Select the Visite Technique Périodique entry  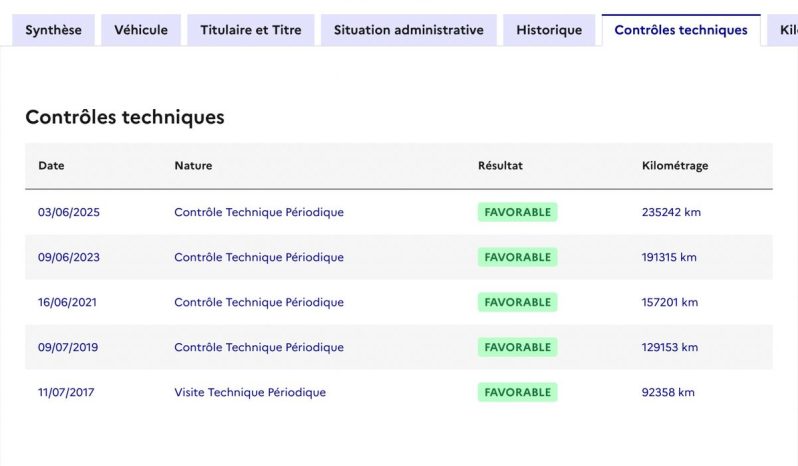pos(250,392)
